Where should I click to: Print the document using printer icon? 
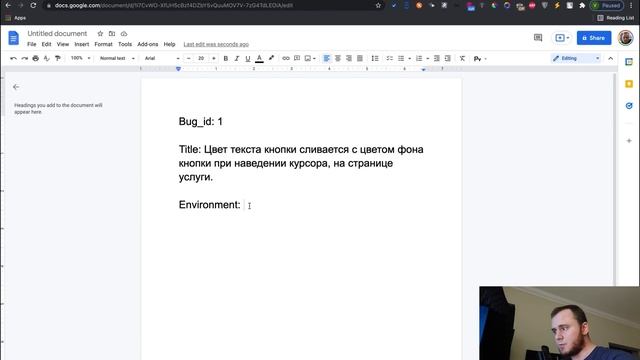(x=36, y=58)
